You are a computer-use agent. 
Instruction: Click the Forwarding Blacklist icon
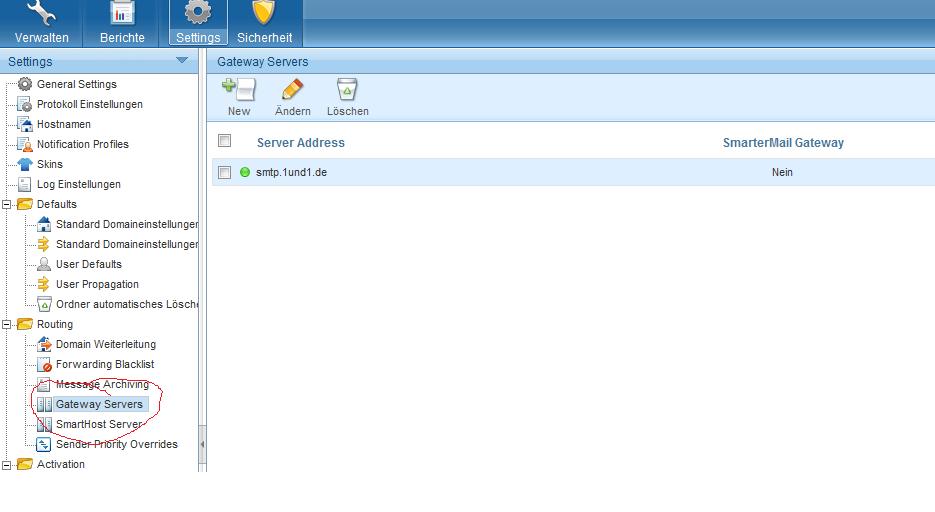coord(44,364)
